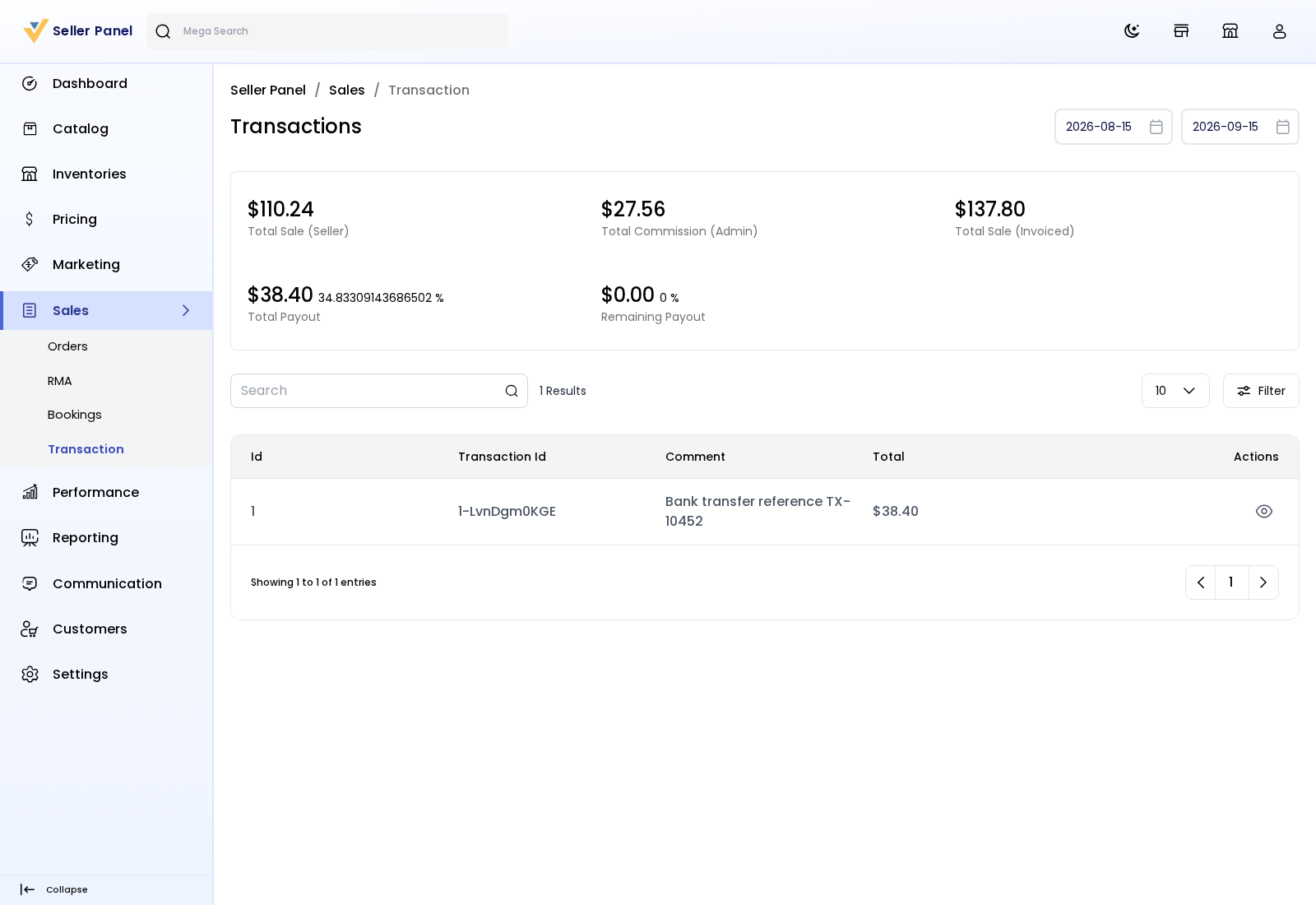The width and height of the screenshot is (1316, 905).
Task: Click the Sales document icon
Action: [x=30, y=311]
